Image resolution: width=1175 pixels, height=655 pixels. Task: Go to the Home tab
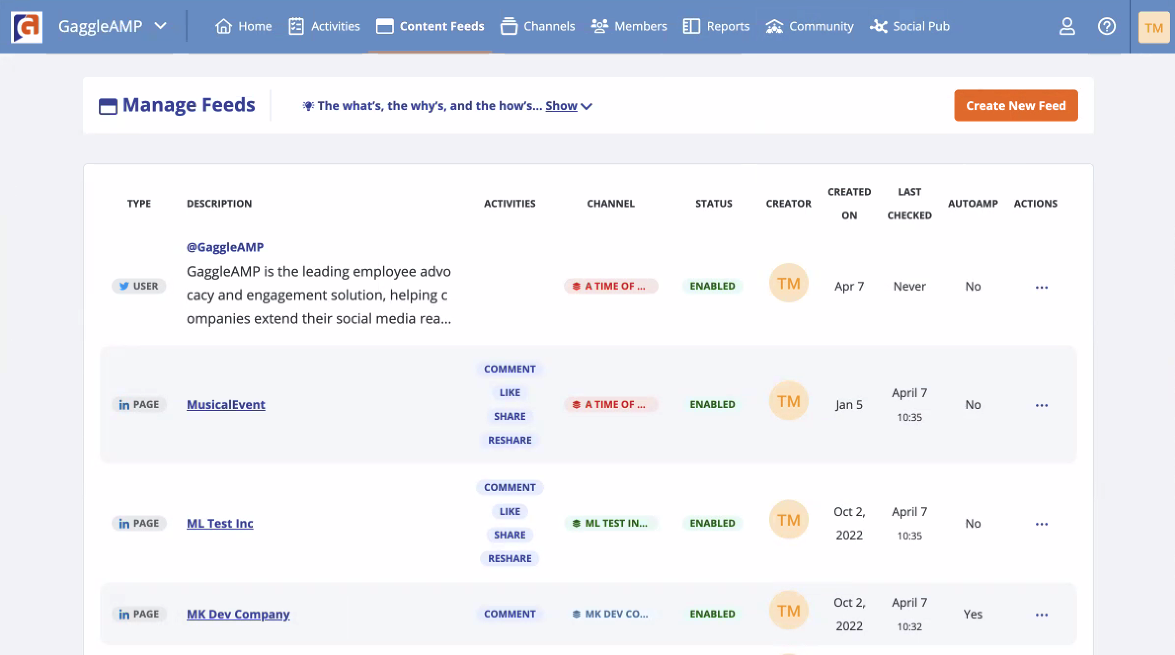[x=244, y=26]
